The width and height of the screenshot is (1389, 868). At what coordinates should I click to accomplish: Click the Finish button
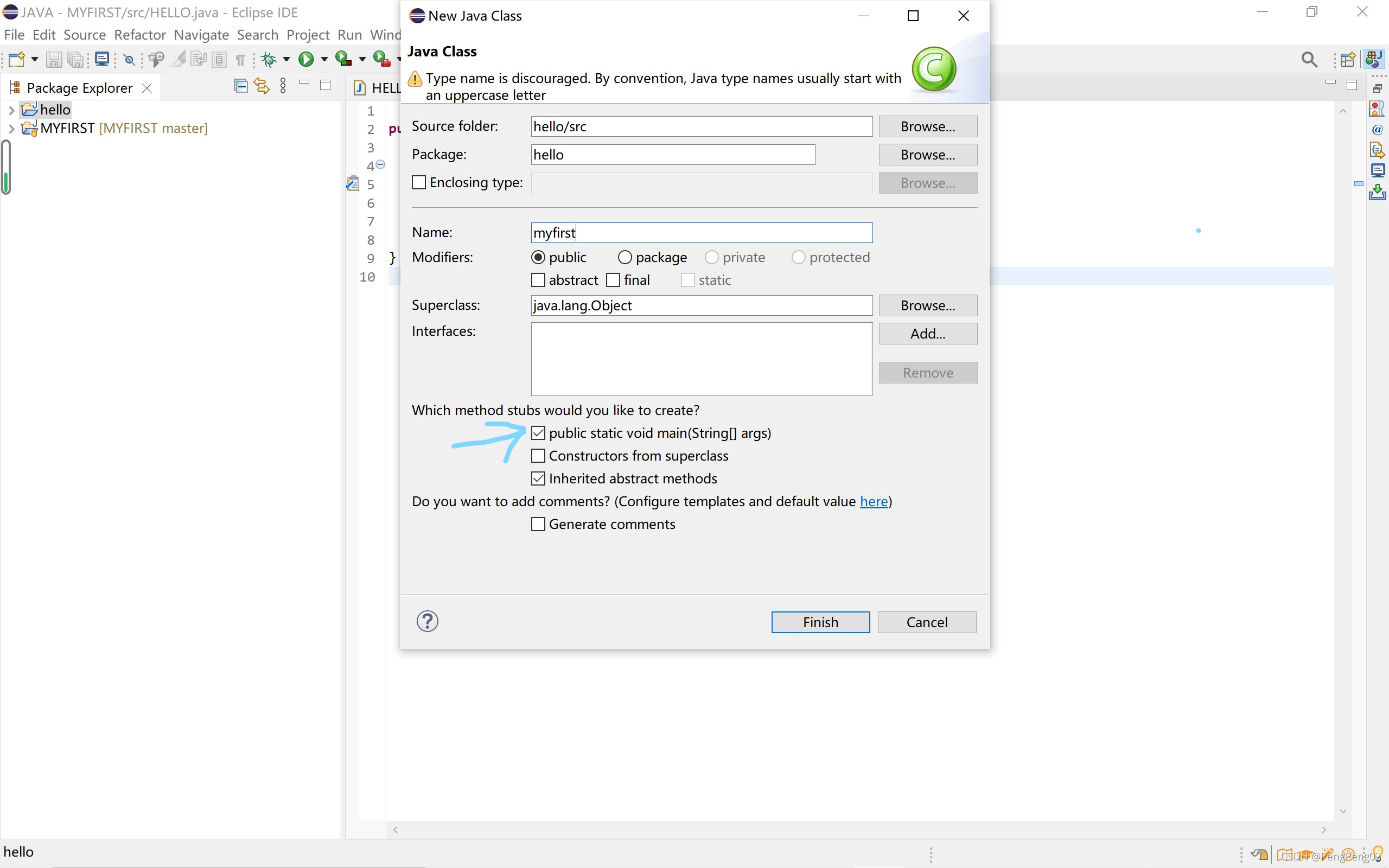coord(820,622)
